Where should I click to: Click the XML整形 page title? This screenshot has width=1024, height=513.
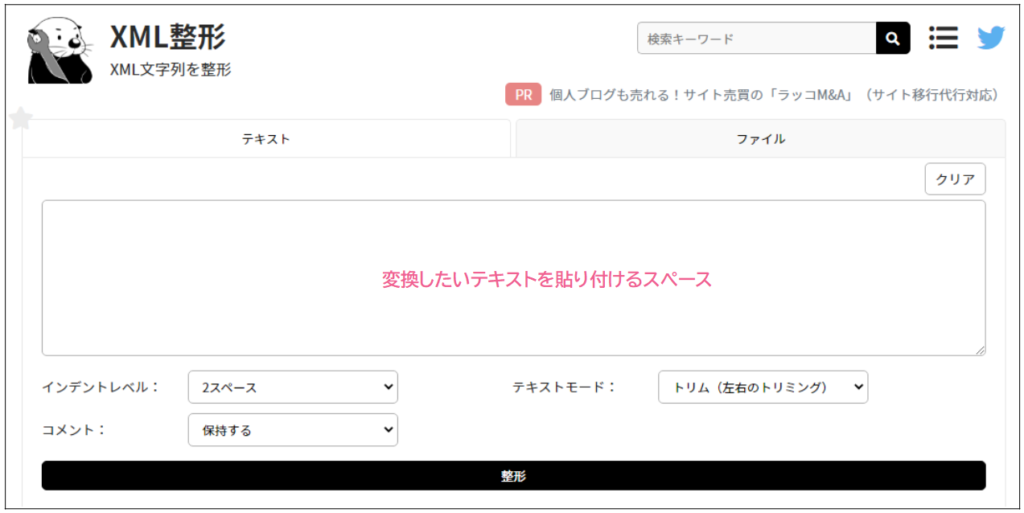click(x=167, y=37)
